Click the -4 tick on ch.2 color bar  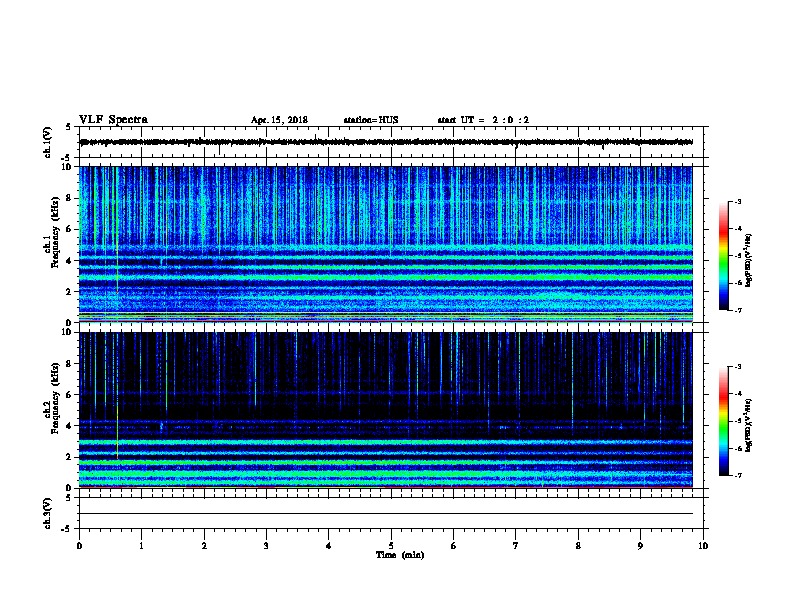click(x=737, y=394)
